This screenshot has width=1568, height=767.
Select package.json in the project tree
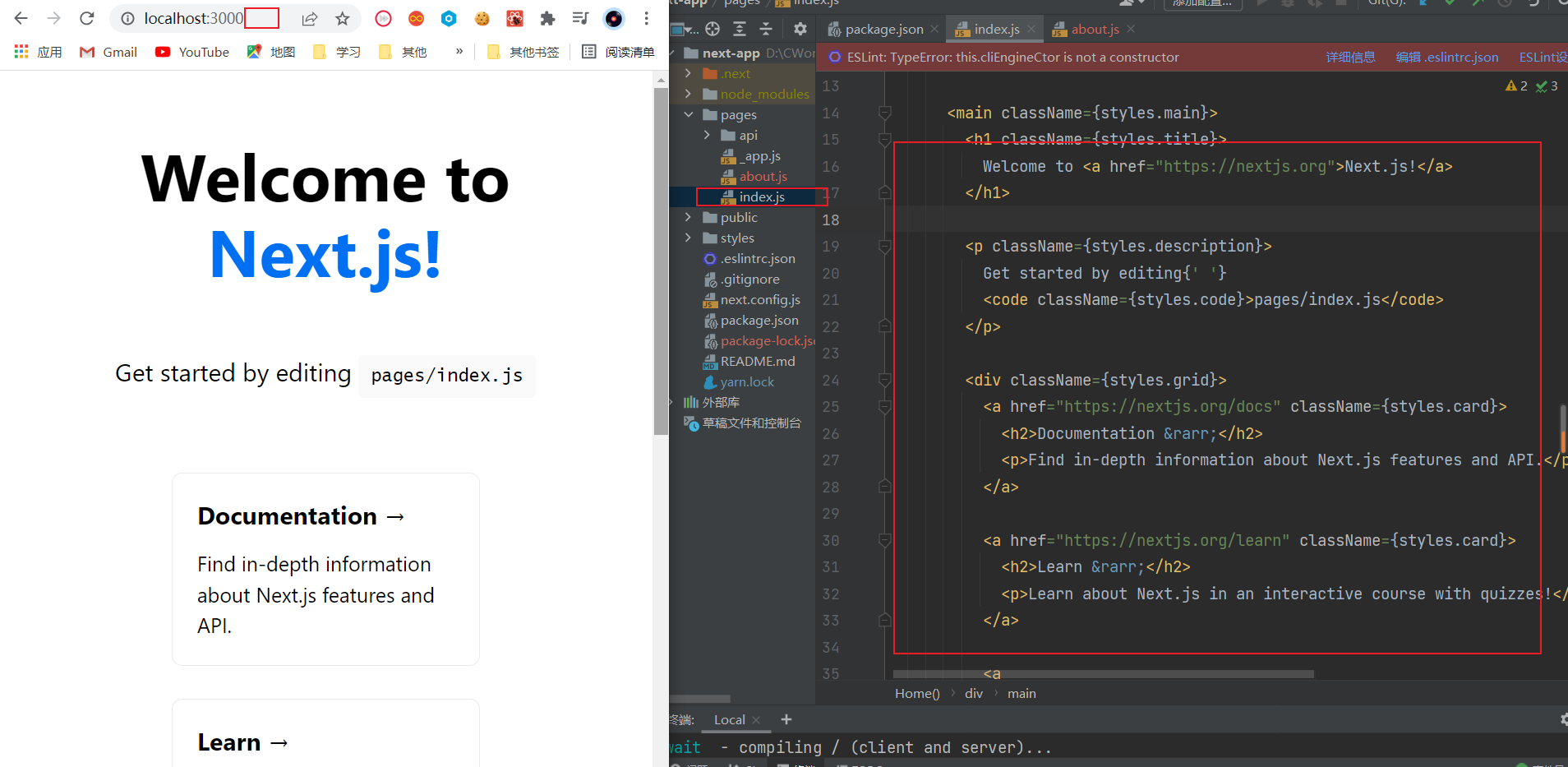750,320
